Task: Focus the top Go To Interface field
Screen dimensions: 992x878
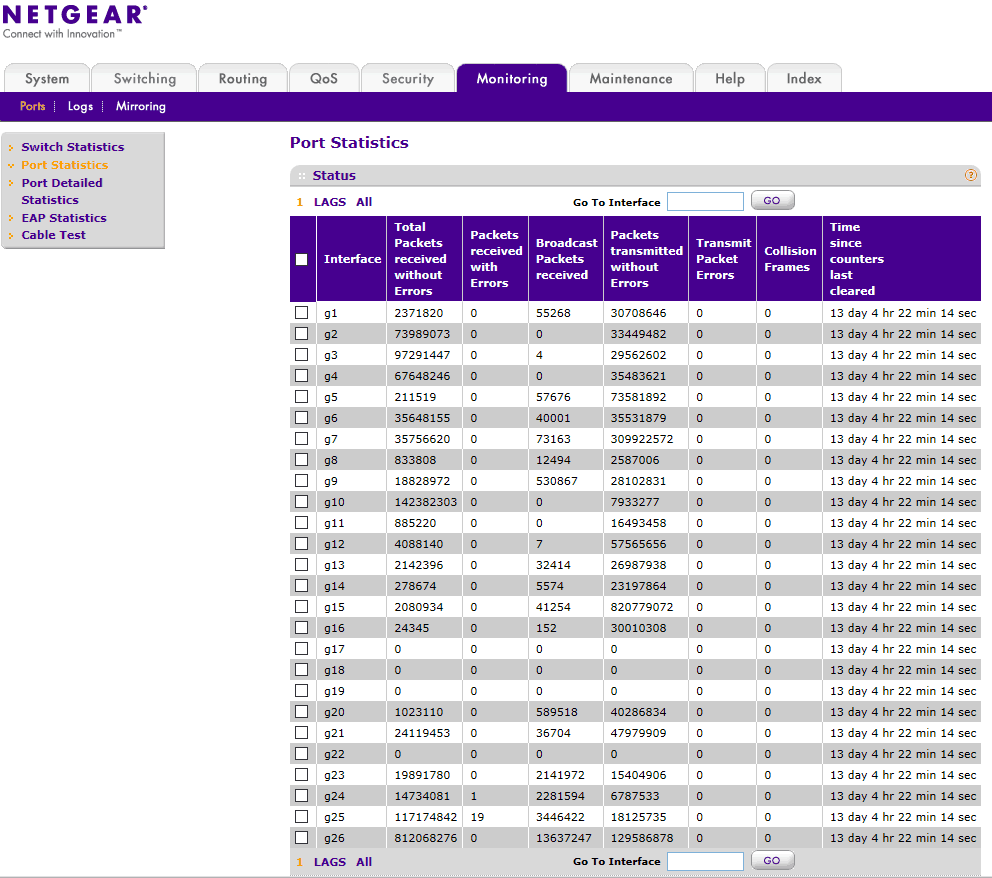Action: point(705,201)
